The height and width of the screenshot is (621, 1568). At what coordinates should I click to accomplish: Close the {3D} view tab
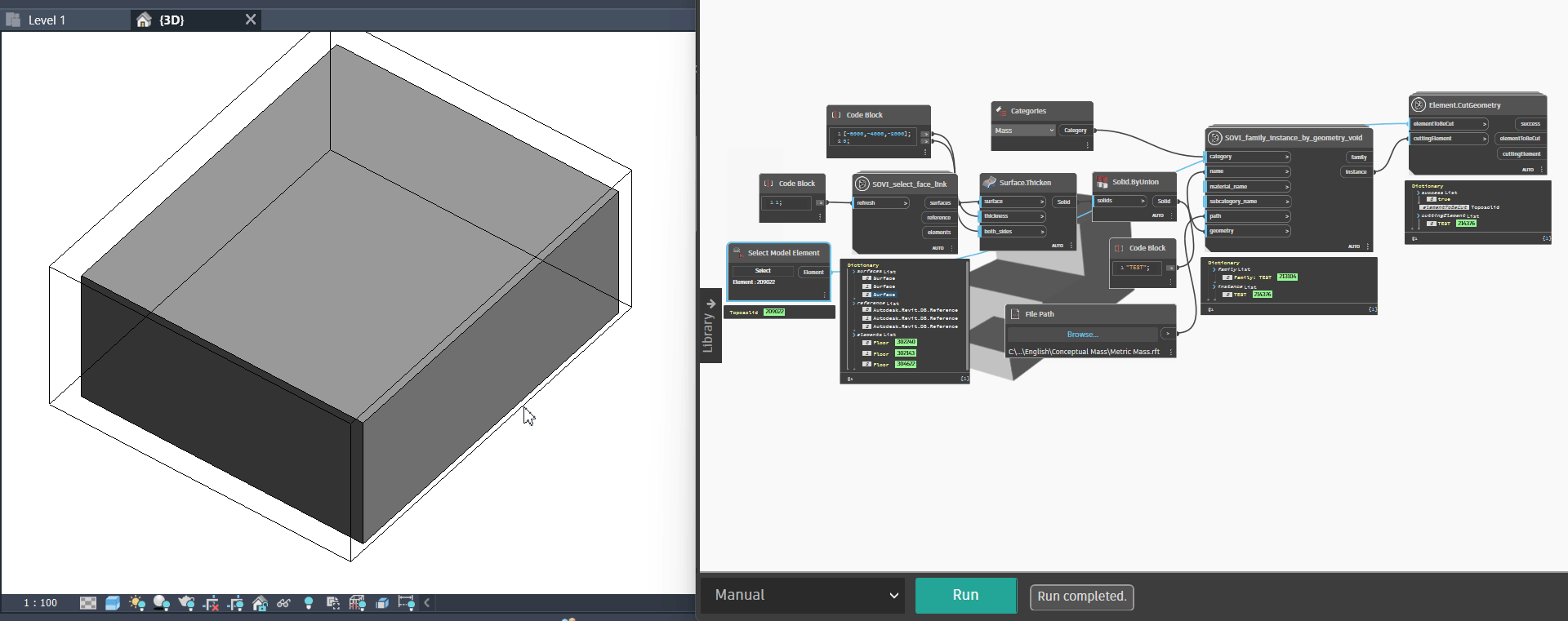(251, 20)
